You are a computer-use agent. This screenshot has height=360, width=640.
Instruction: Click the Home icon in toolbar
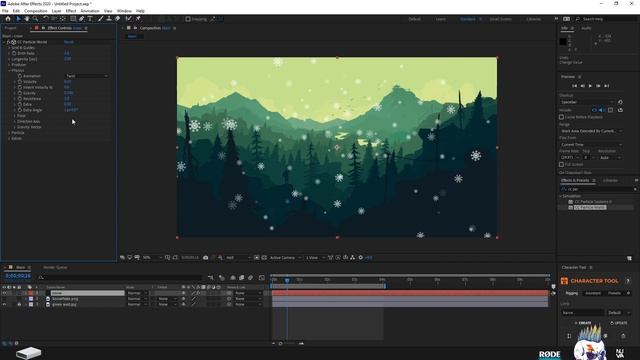coord(8,19)
